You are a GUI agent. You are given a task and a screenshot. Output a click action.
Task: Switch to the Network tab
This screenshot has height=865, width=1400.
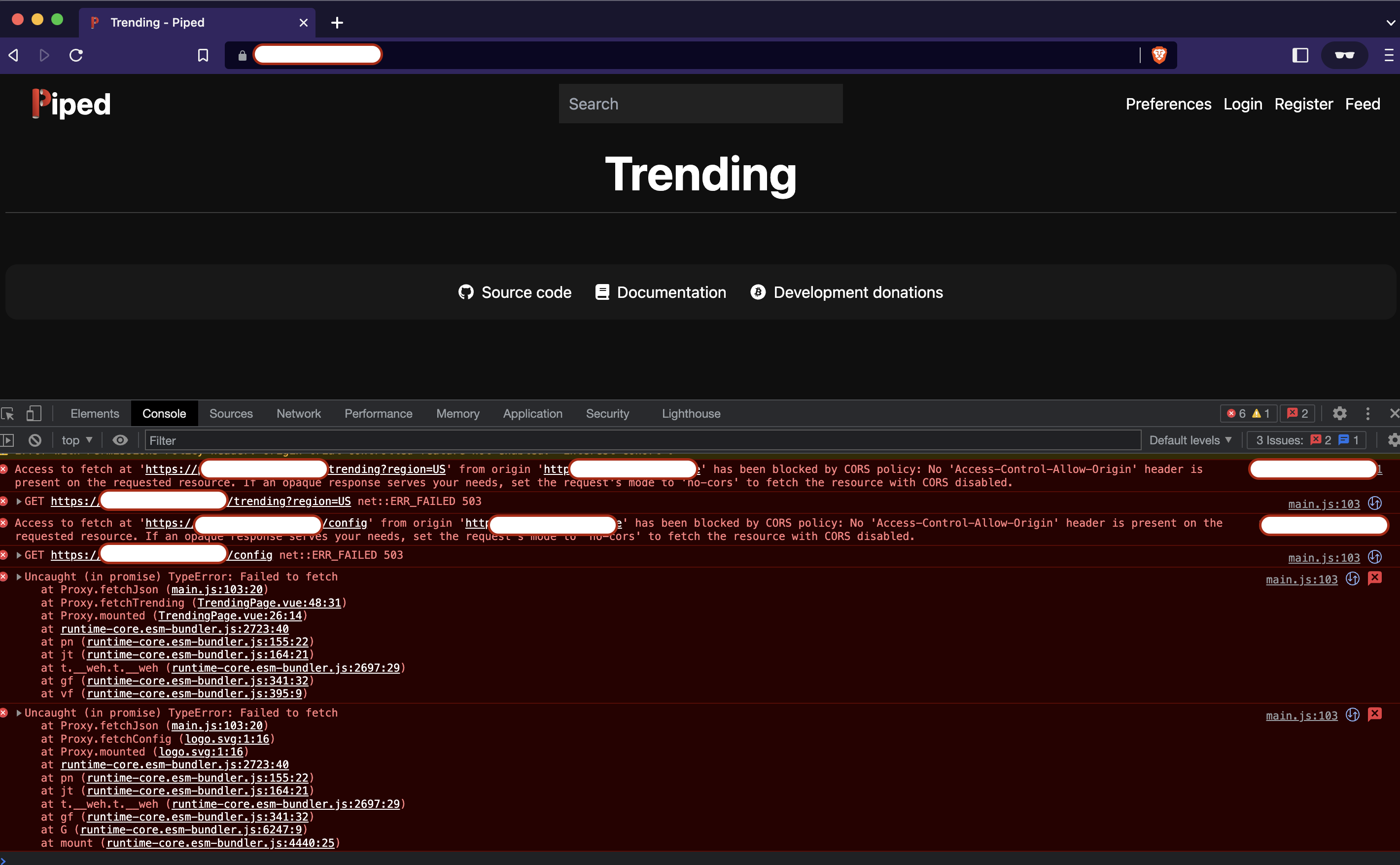click(x=299, y=413)
